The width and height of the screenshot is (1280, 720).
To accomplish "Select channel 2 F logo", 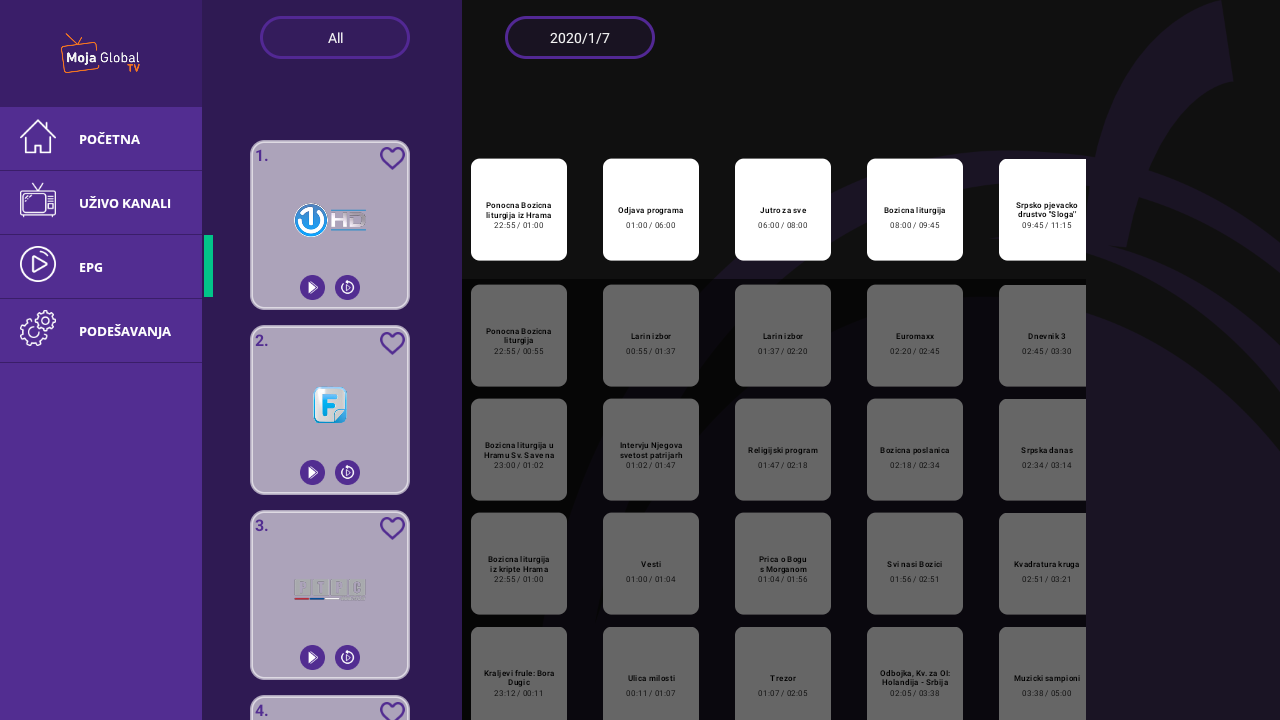I will 330,405.
